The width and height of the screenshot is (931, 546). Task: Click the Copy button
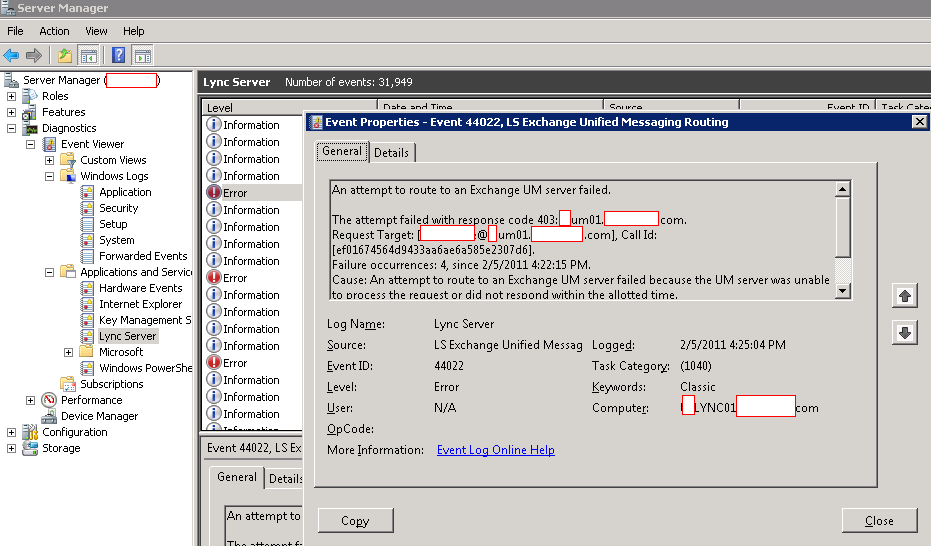tap(355, 520)
